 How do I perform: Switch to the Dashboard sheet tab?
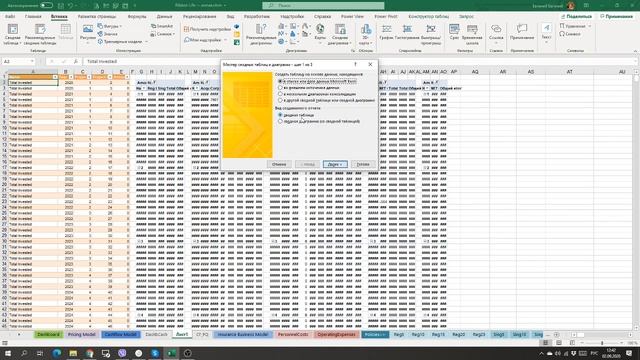tap(49, 334)
